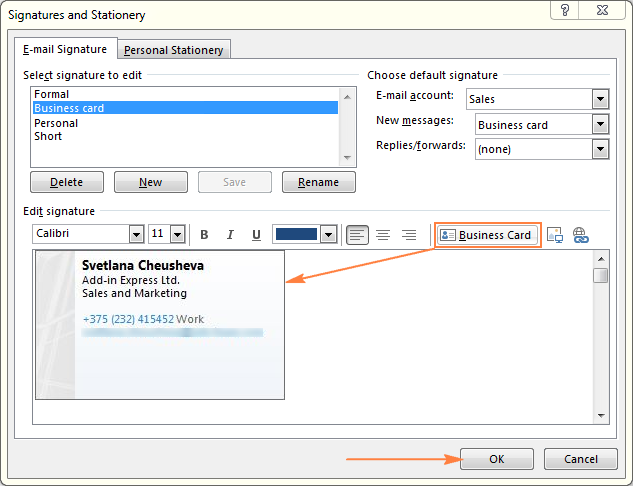This screenshot has width=633, height=486.
Task: Toggle Underline formatting button
Action: click(256, 235)
